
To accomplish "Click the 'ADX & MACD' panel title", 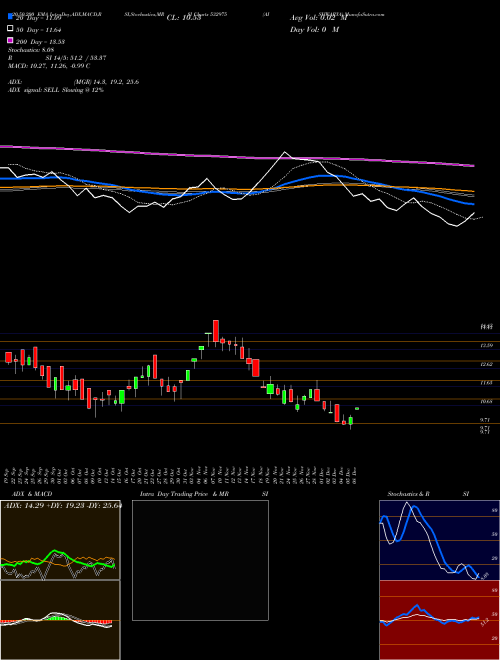I will tap(32, 494).
